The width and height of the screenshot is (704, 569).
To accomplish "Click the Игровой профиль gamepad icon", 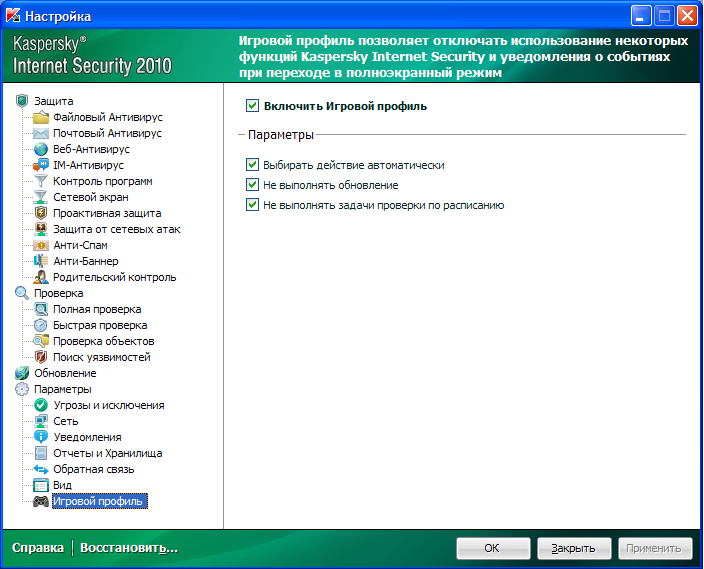I will [41, 501].
